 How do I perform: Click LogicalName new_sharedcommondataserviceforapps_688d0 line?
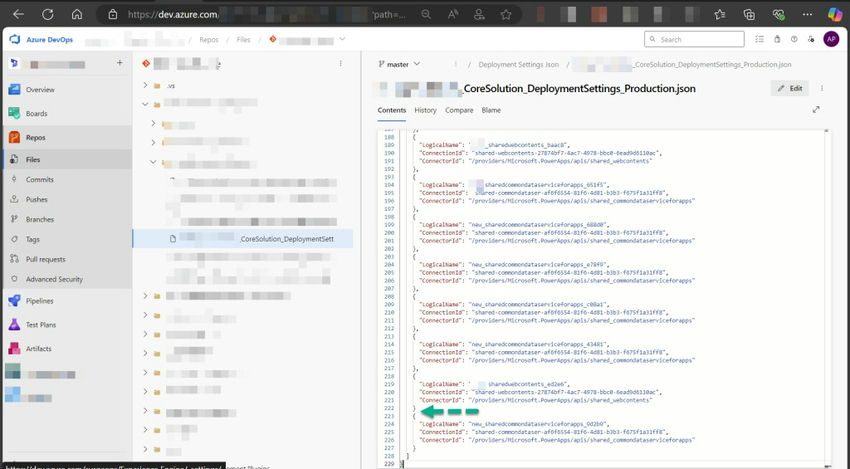coord(514,225)
